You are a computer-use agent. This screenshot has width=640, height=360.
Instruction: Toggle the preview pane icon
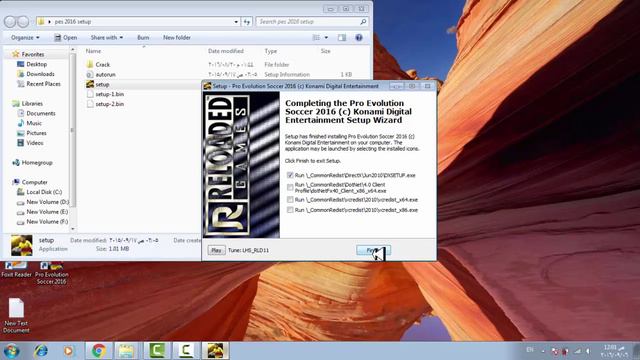pos(342,38)
